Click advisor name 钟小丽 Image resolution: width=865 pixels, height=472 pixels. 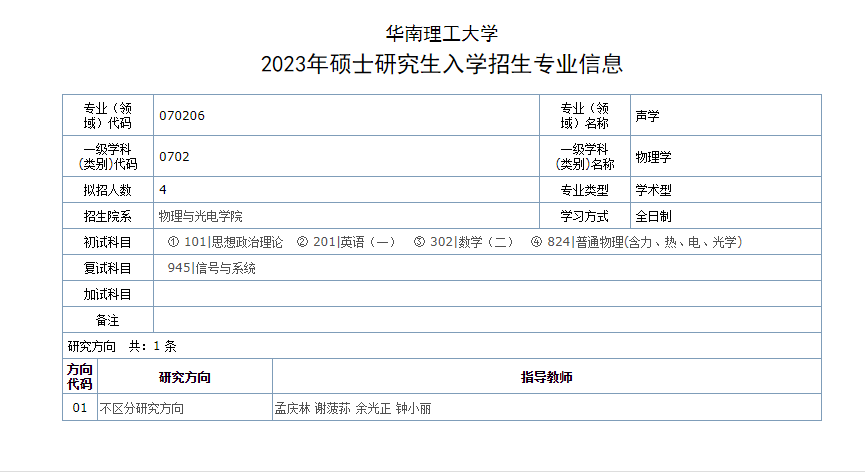(x=414, y=409)
